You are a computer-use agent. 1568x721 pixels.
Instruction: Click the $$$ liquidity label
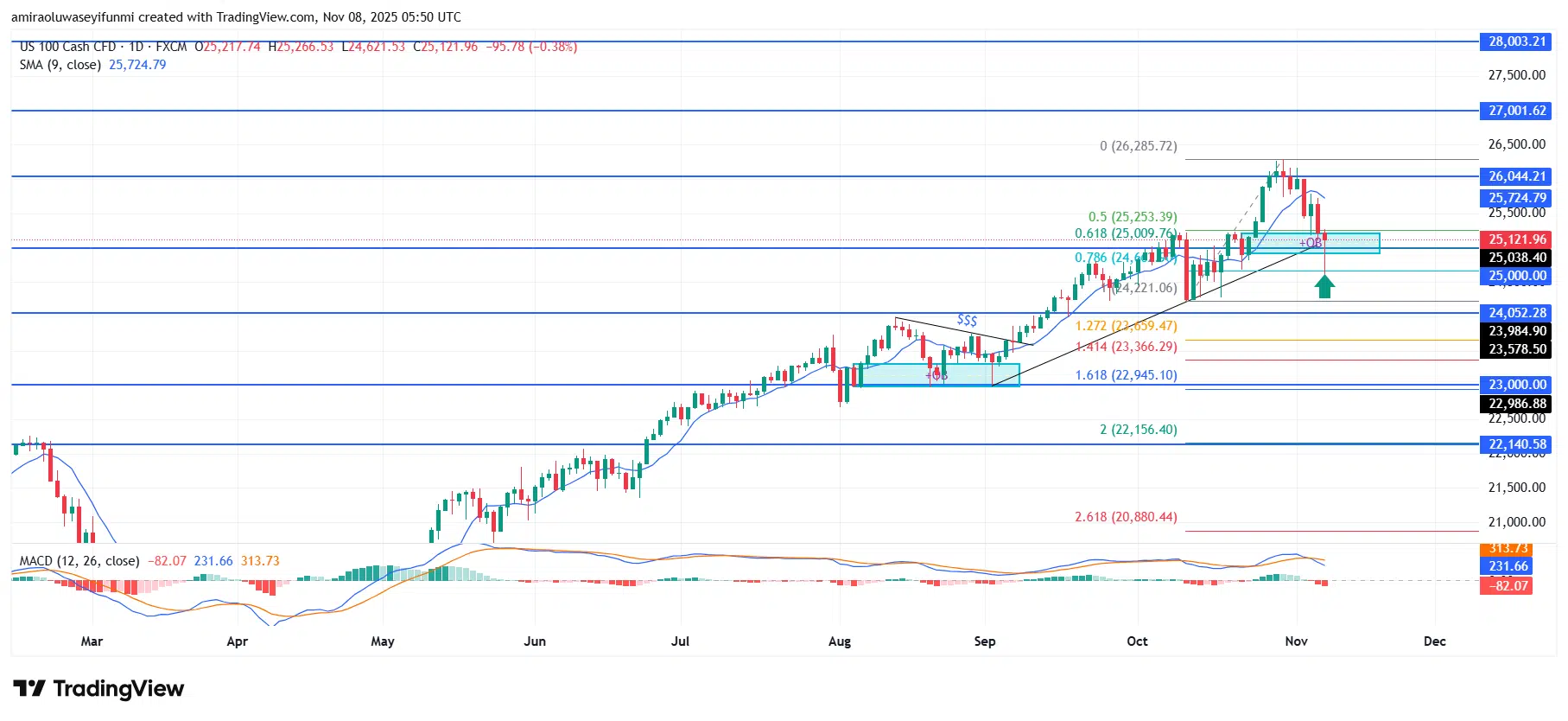[967, 321]
